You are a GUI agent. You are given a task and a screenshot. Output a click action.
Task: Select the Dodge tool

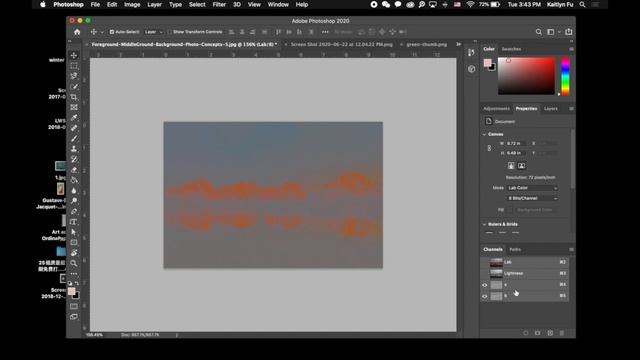(74, 201)
